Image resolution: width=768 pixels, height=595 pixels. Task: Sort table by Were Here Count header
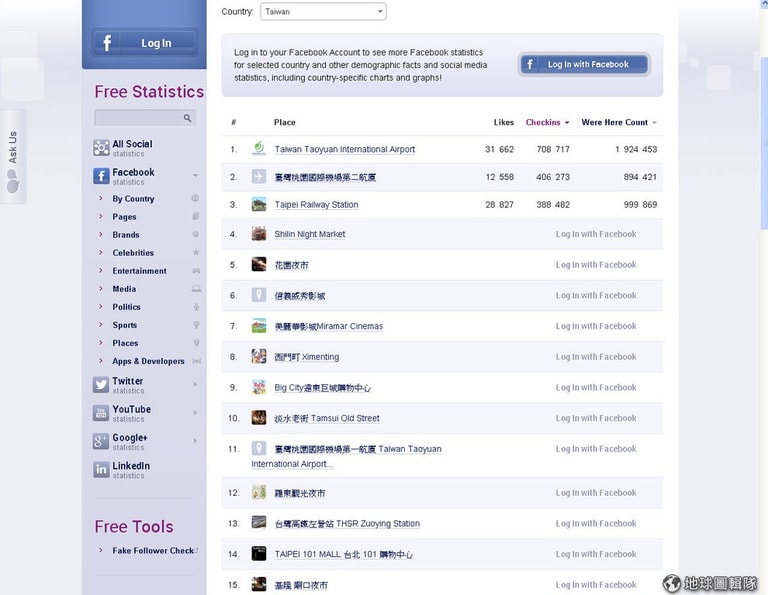coord(619,122)
